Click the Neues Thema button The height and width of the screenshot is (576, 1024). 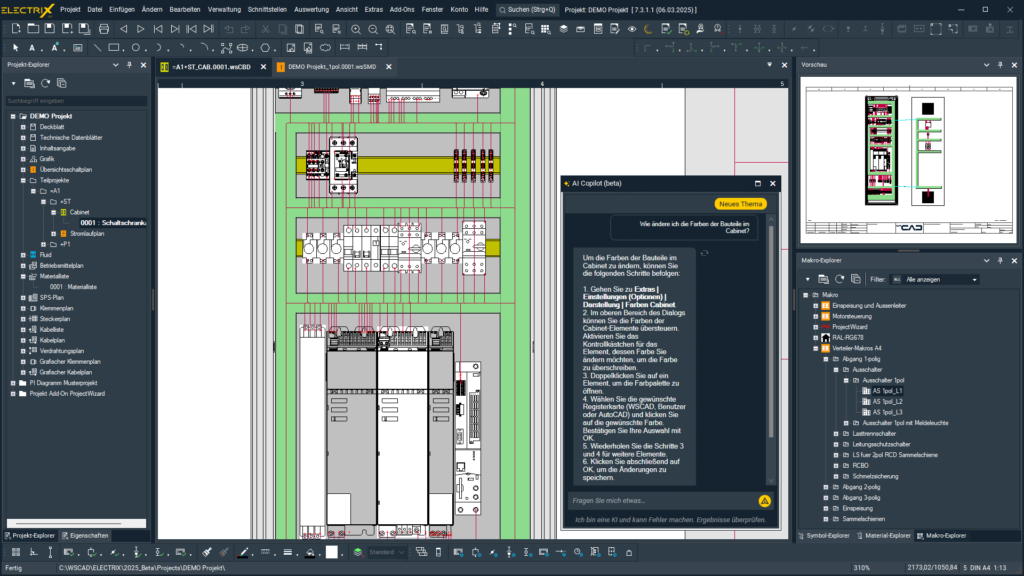[743, 204]
